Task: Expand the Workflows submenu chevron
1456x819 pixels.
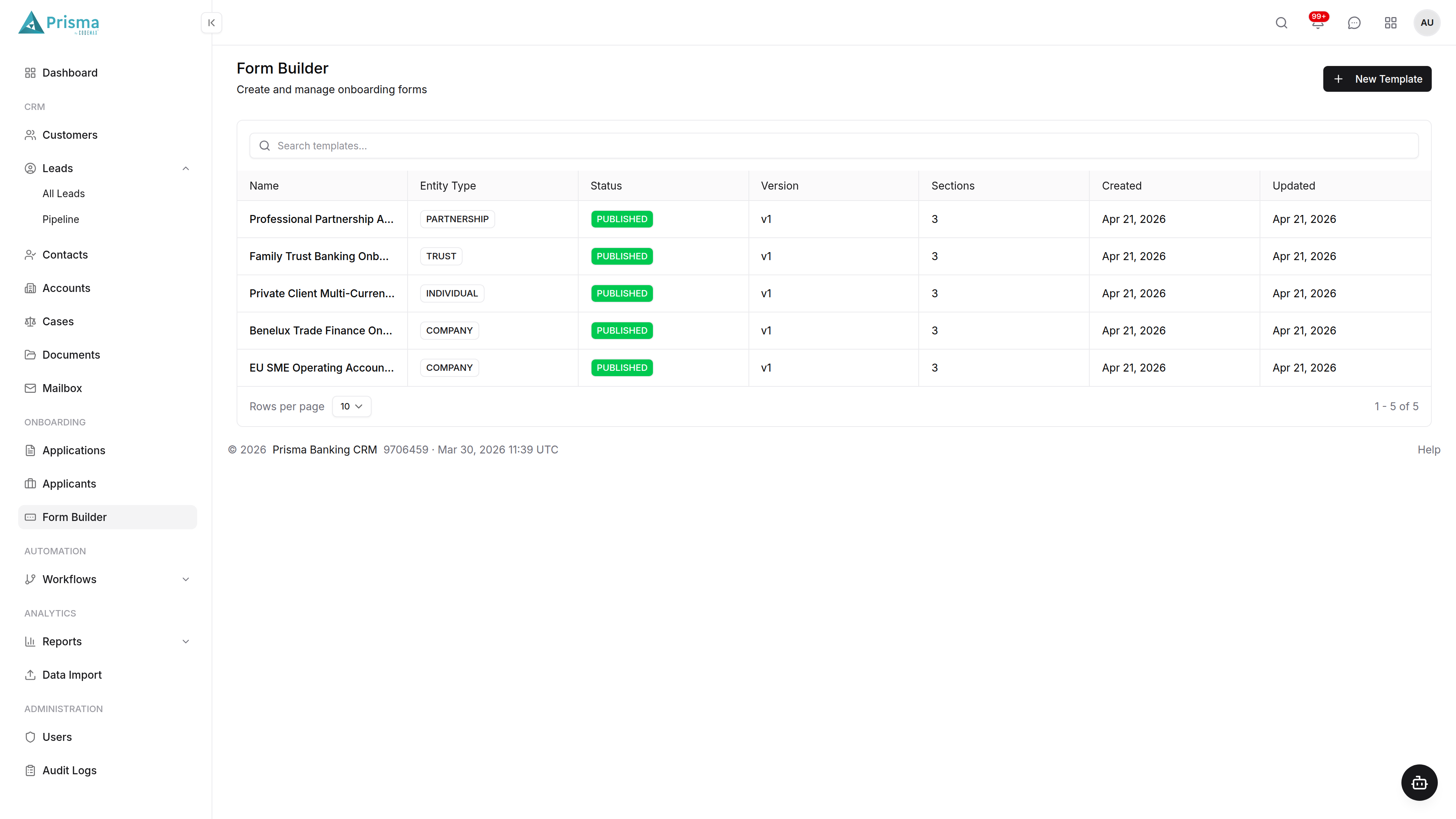Action: [185, 579]
